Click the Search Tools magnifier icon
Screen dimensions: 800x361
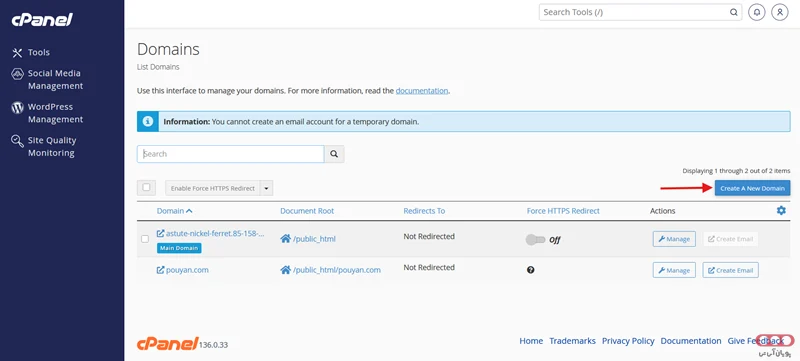[733, 12]
